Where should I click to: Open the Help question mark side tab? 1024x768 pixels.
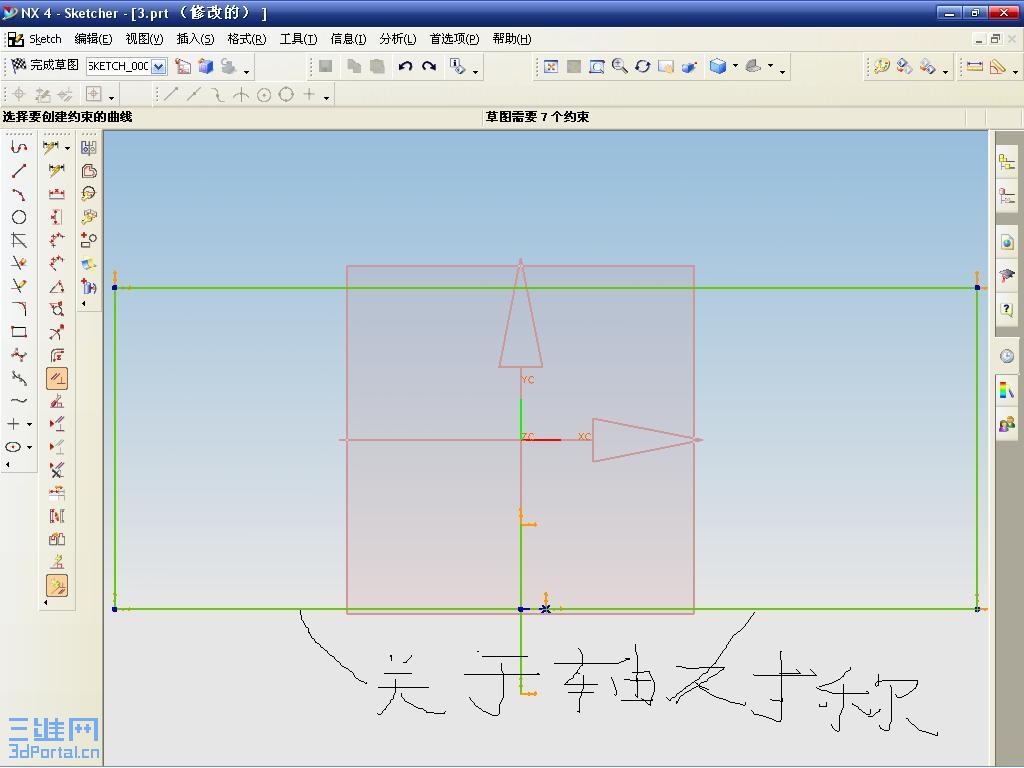pos(1007,310)
